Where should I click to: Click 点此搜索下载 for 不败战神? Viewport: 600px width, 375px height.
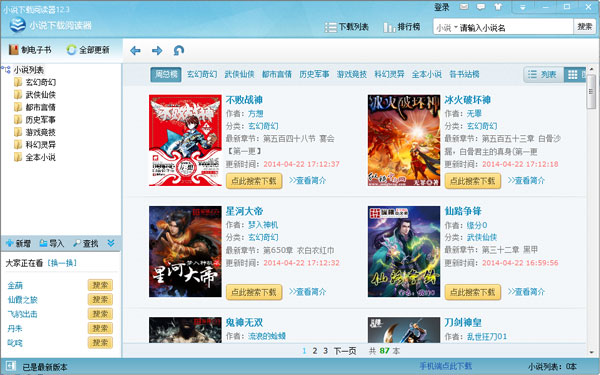[254, 181]
